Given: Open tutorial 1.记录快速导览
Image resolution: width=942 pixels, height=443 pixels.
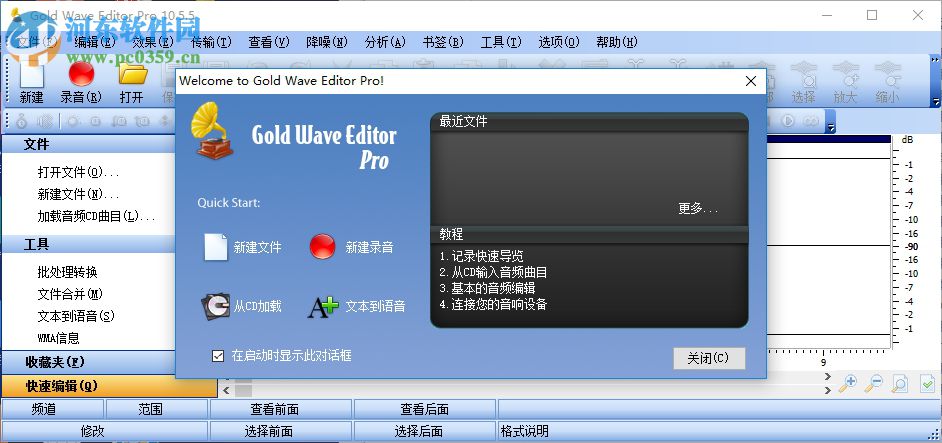Looking at the screenshot, I should (x=481, y=256).
